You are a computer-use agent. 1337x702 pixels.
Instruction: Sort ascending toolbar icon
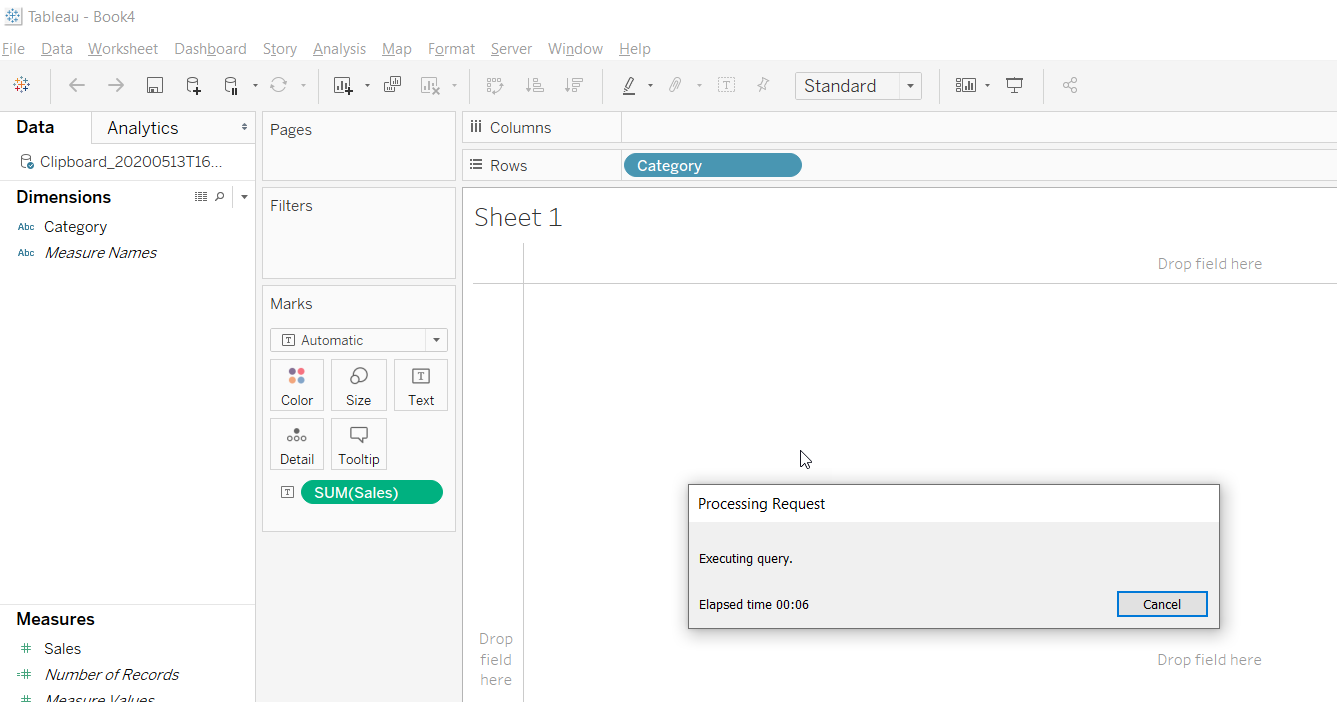click(535, 86)
